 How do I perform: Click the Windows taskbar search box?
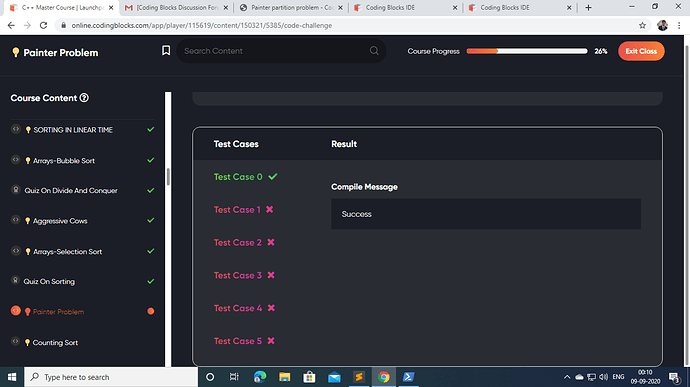111,377
